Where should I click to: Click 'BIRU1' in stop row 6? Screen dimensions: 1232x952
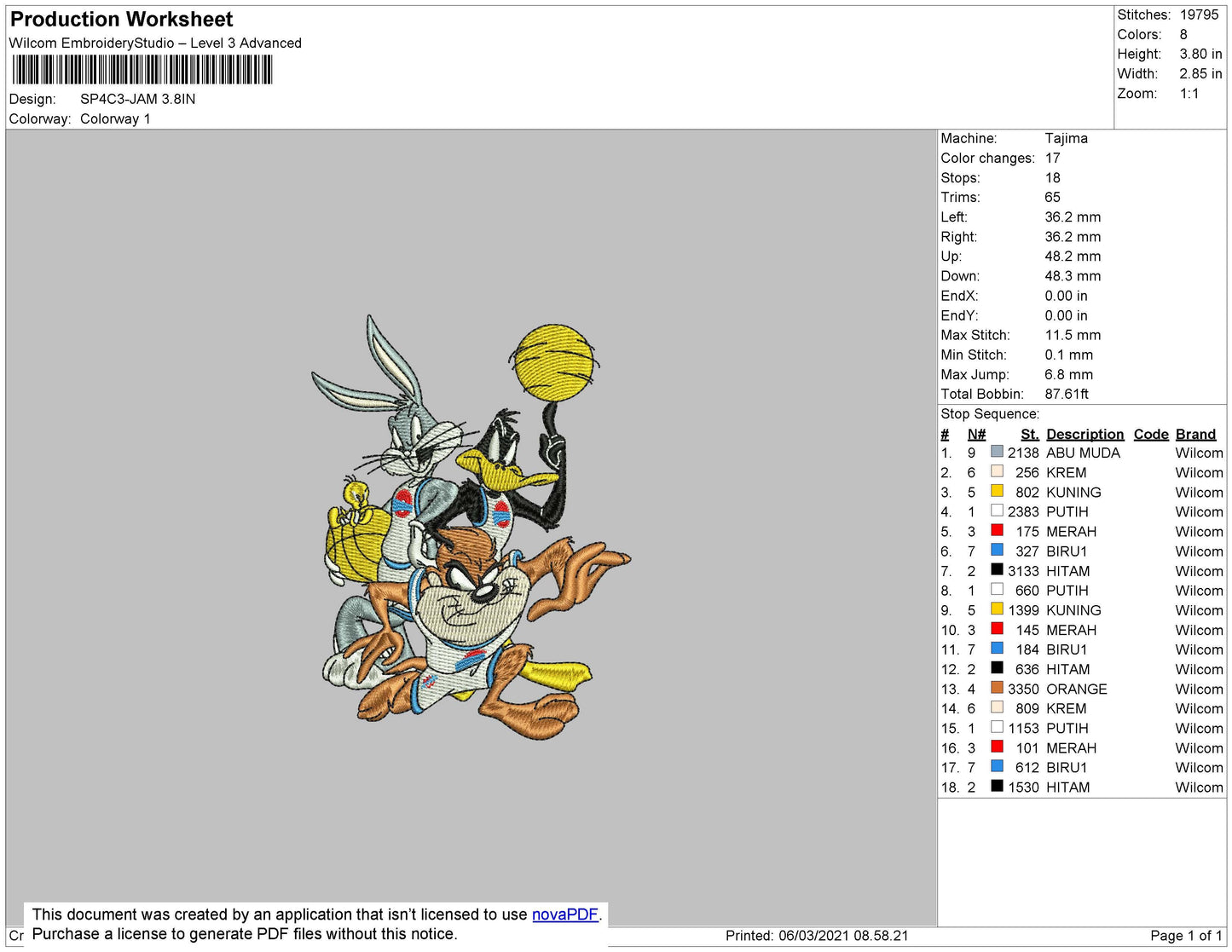coord(1067,551)
